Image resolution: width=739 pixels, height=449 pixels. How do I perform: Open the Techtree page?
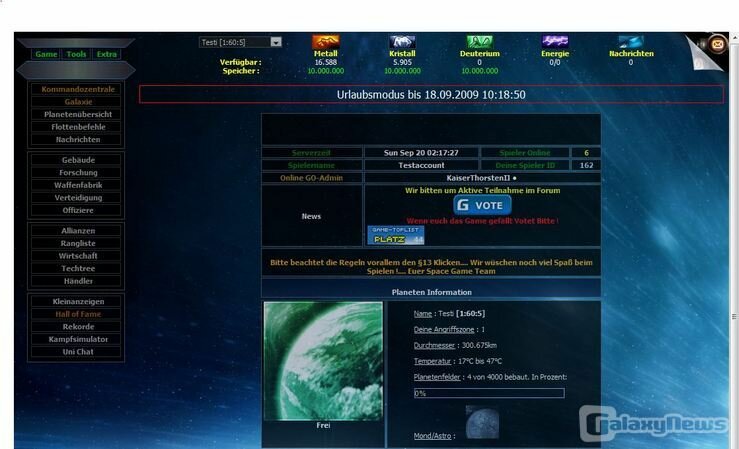coord(78,269)
